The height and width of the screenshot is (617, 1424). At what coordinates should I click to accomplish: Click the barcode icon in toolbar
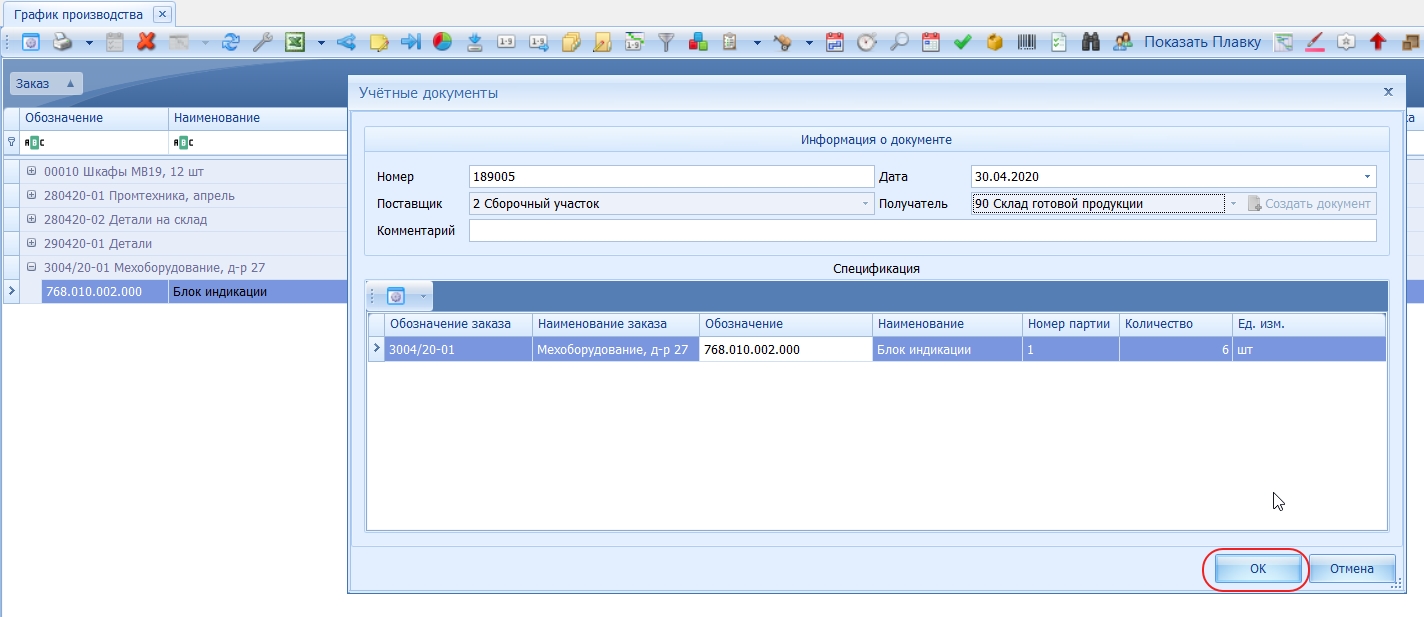point(1027,42)
